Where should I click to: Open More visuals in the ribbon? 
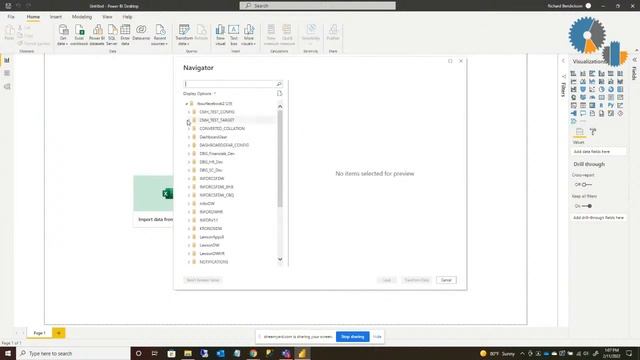(x=249, y=35)
